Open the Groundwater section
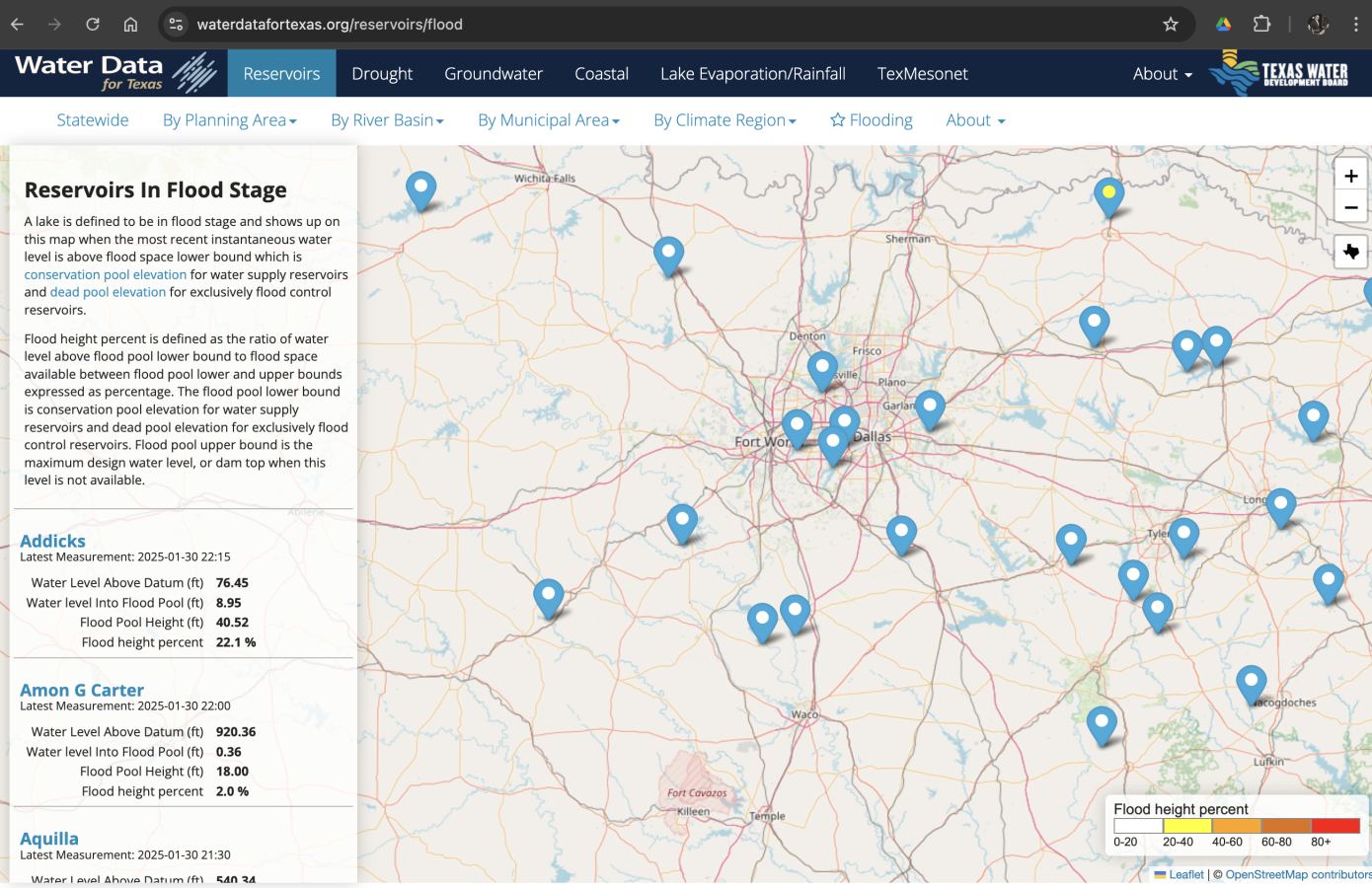1372x888 pixels. [x=494, y=74]
